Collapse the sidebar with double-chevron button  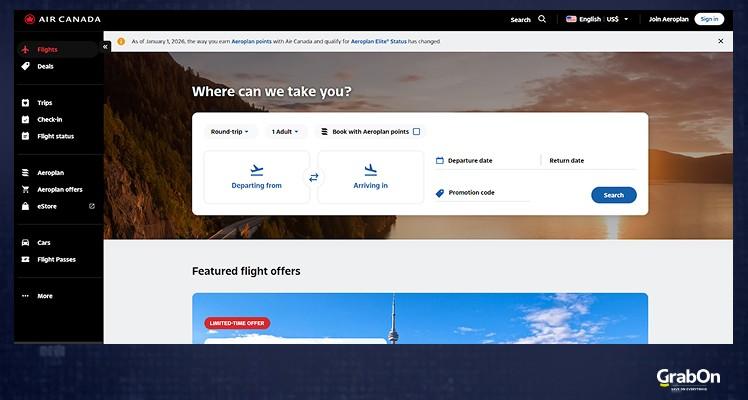pos(105,47)
